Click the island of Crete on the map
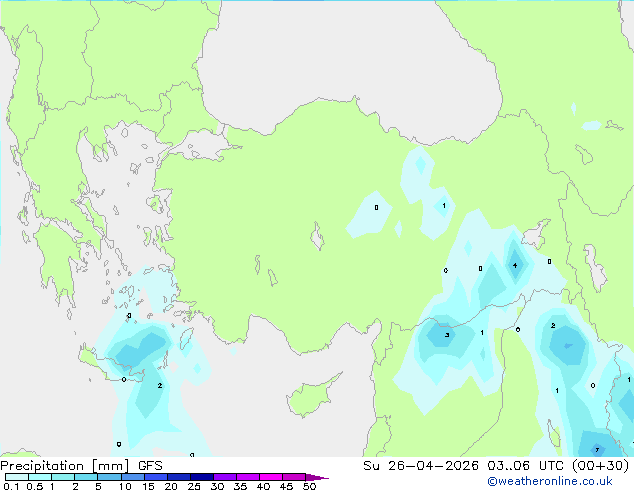This screenshot has width=634, height=490. (x=111, y=366)
